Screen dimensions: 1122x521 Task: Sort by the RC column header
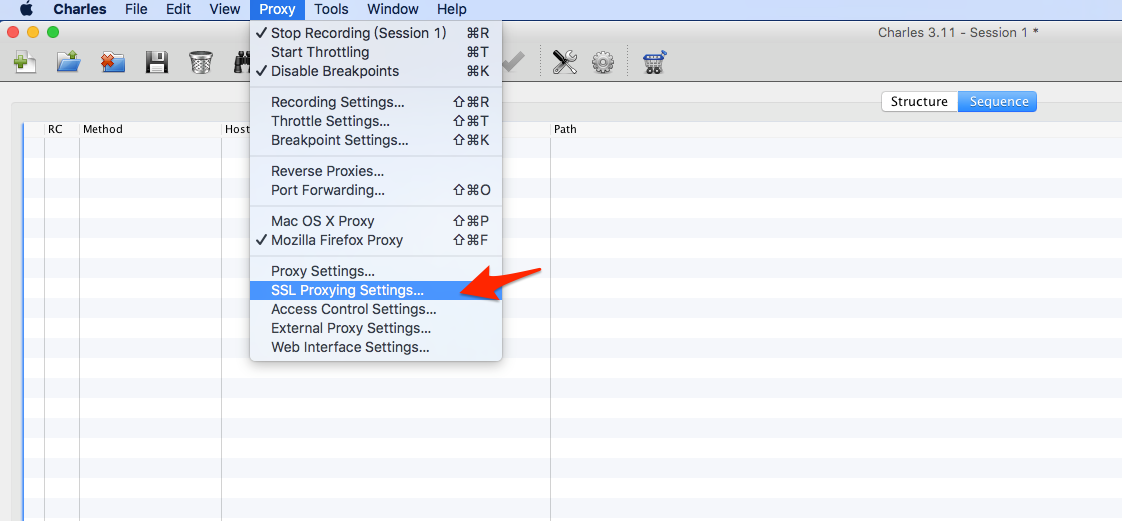click(x=62, y=130)
